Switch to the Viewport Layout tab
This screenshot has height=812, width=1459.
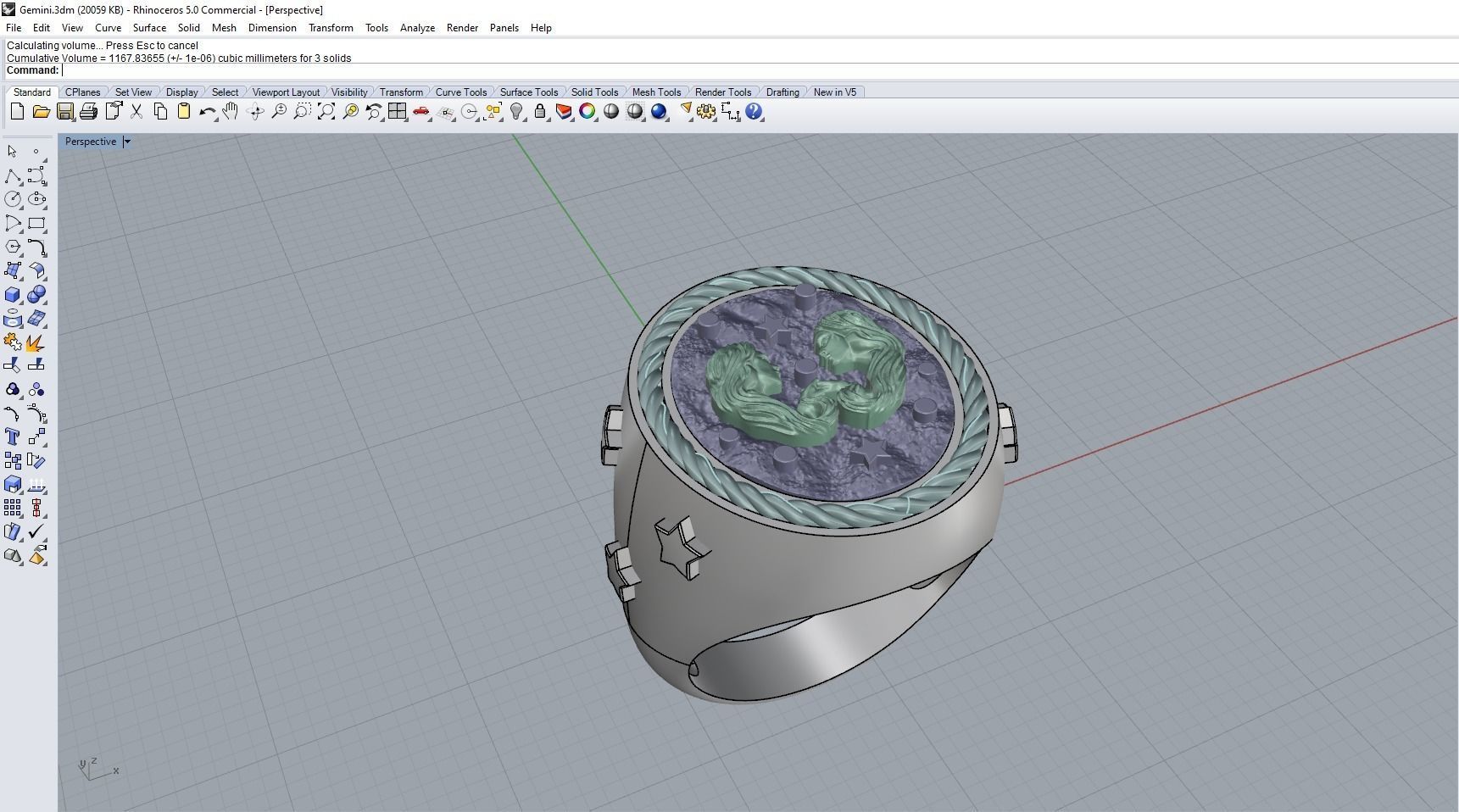[x=286, y=92]
